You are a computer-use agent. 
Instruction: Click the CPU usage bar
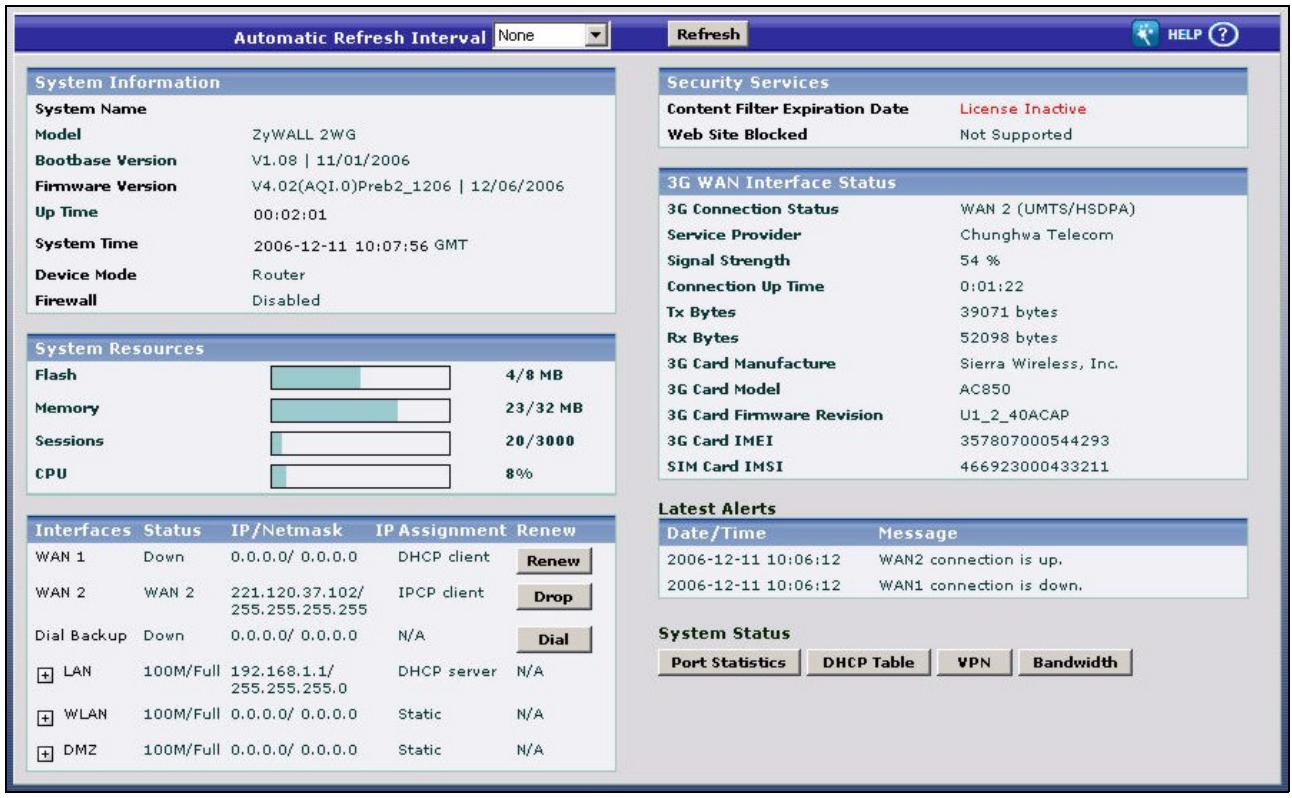point(361,475)
